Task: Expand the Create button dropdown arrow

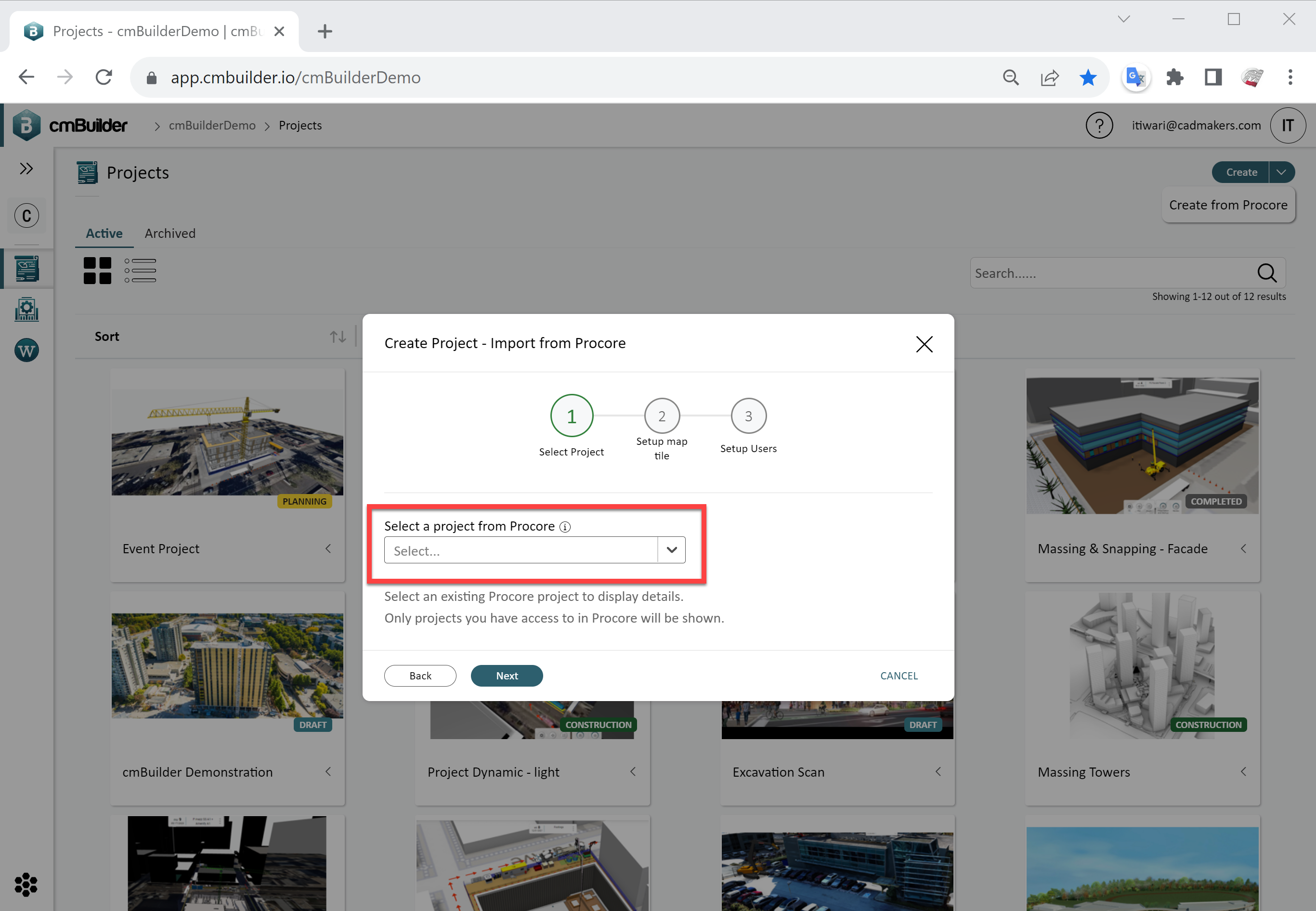Action: coord(1281,172)
